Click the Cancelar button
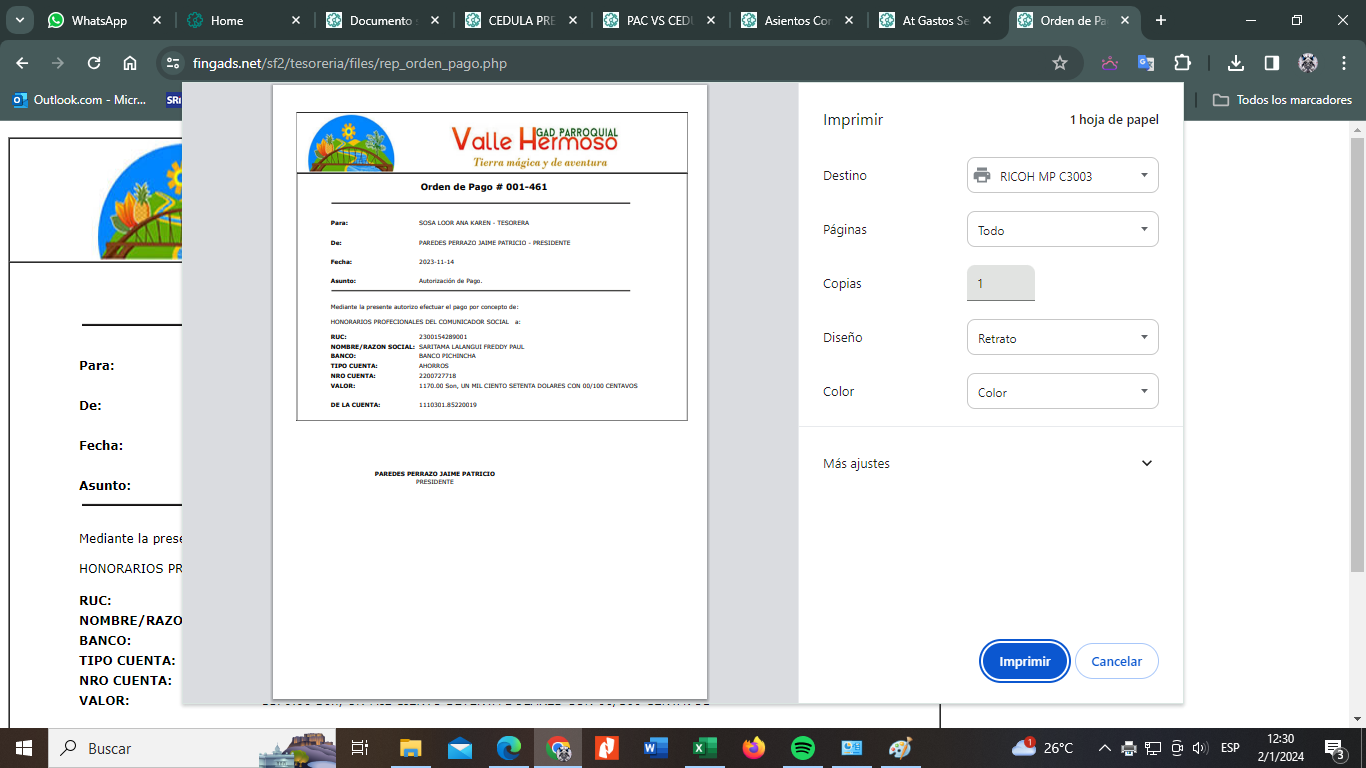The height and width of the screenshot is (768, 1366). point(1116,661)
